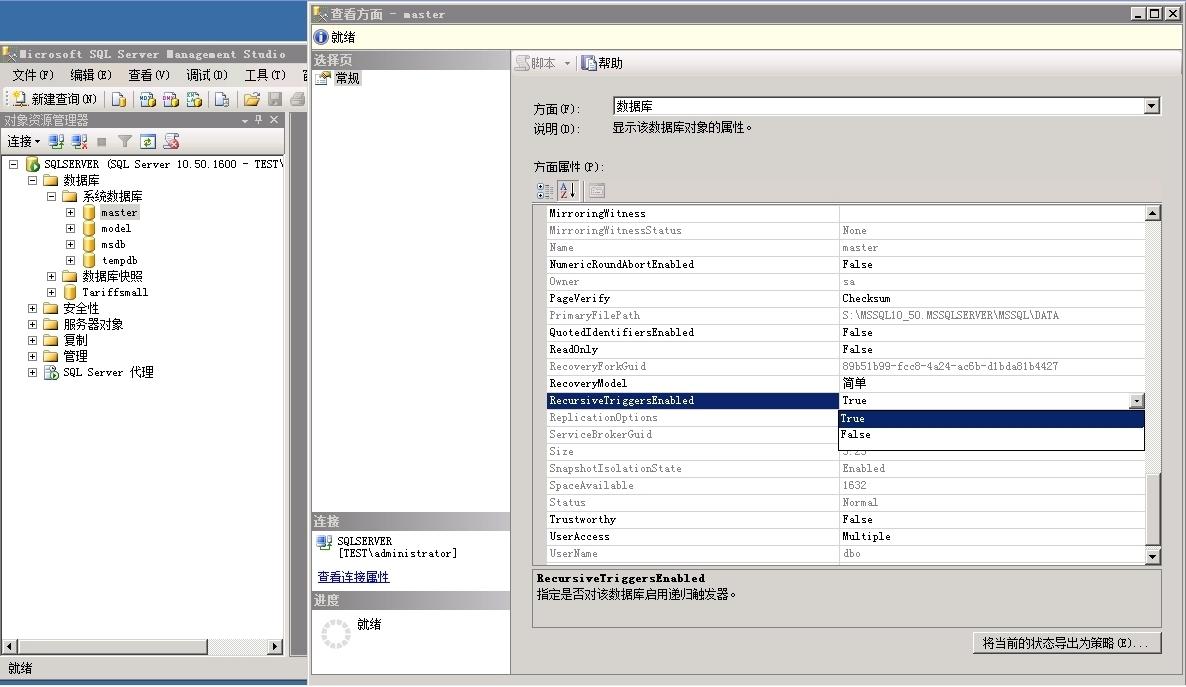This screenshot has width=1186, height=687.
Task: Expand the 复制 folder
Action: tap(33, 340)
